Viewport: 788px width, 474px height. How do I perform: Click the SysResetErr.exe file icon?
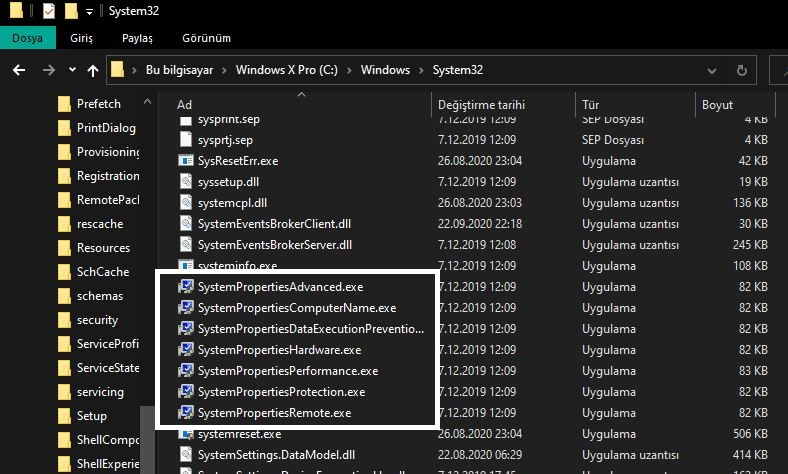[x=186, y=161]
